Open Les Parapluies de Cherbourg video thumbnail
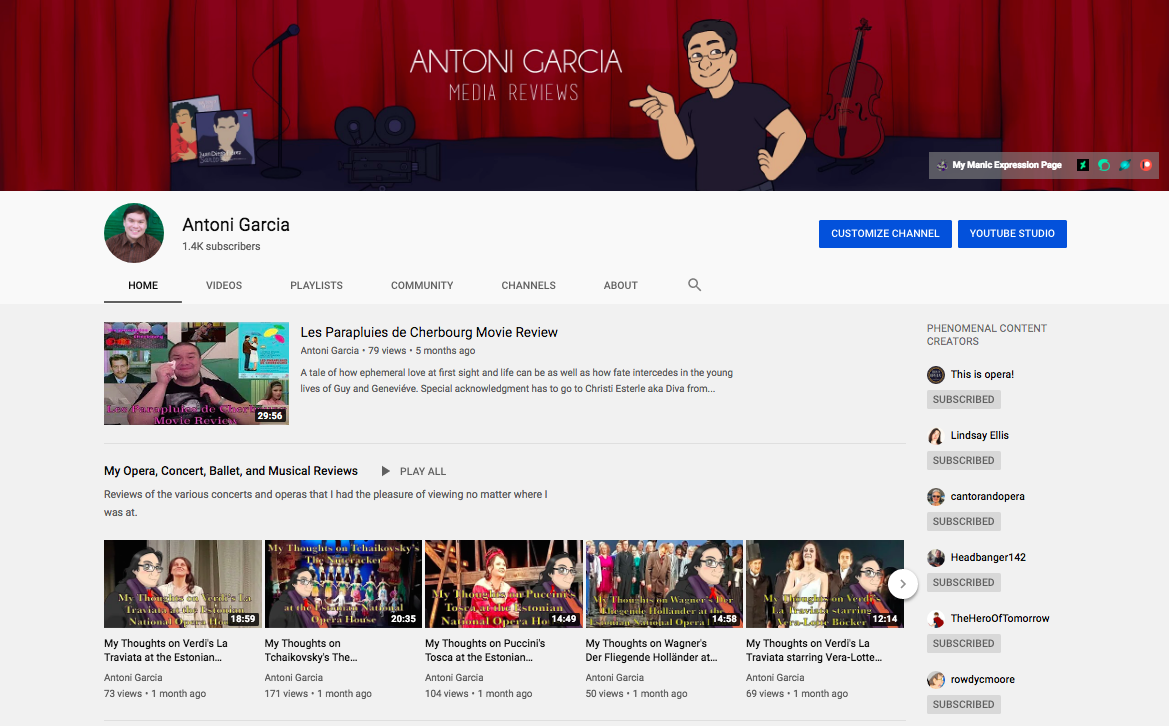Screen dimensions: 1169x726 pyautogui.click(x=196, y=373)
